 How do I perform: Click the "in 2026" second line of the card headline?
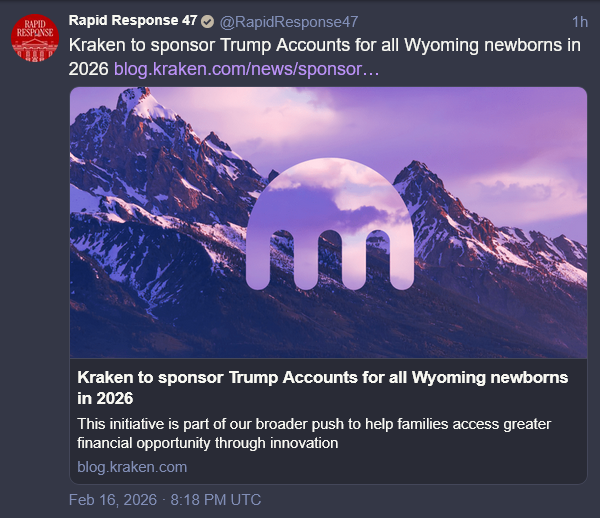click(x=106, y=397)
